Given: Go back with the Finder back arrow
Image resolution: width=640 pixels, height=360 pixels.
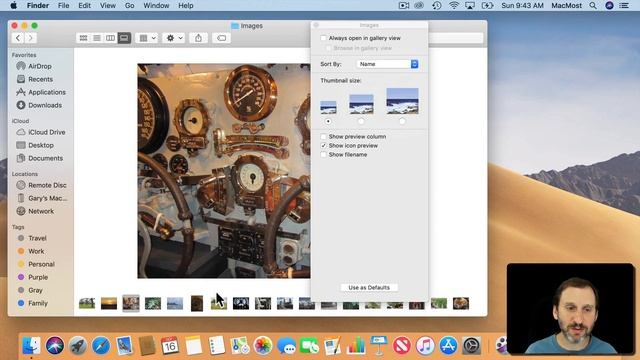Looking at the screenshot, I should pos(18,38).
